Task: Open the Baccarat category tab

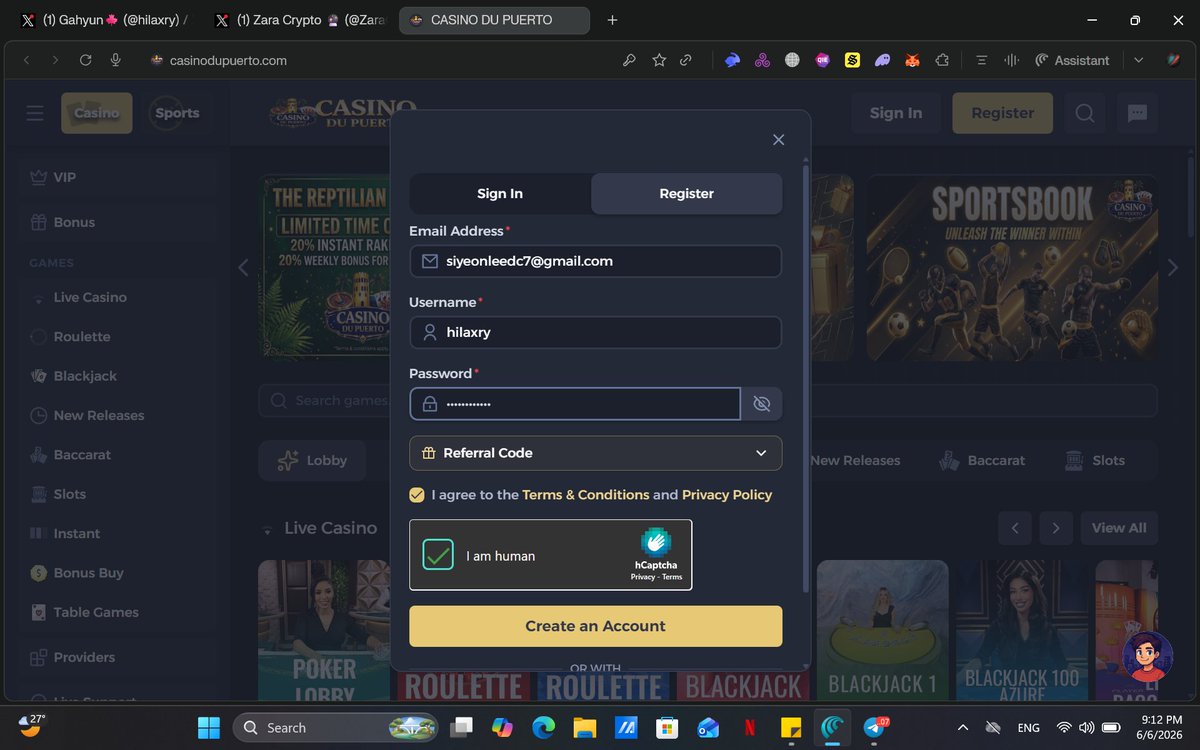Action: (x=982, y=460)
